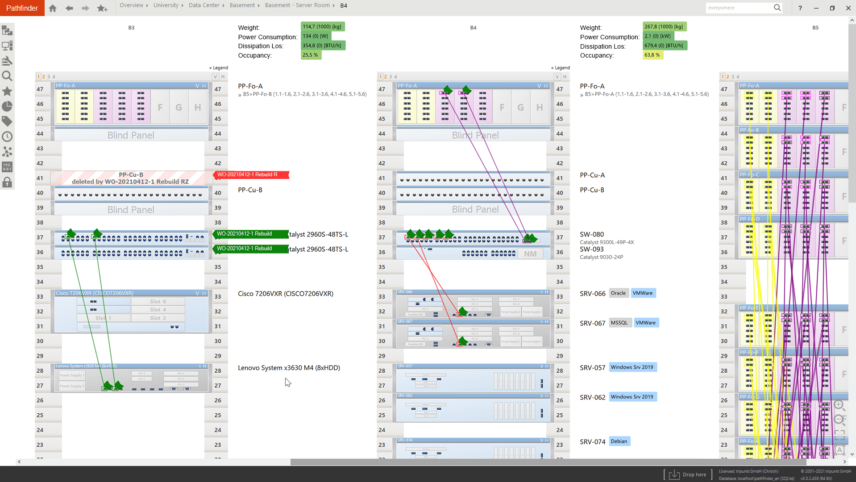The image size is (856, 482).
Task: Select Cisco 7206VXR router in rack B3
Action: pyautogui.click(x=131, y=311)
